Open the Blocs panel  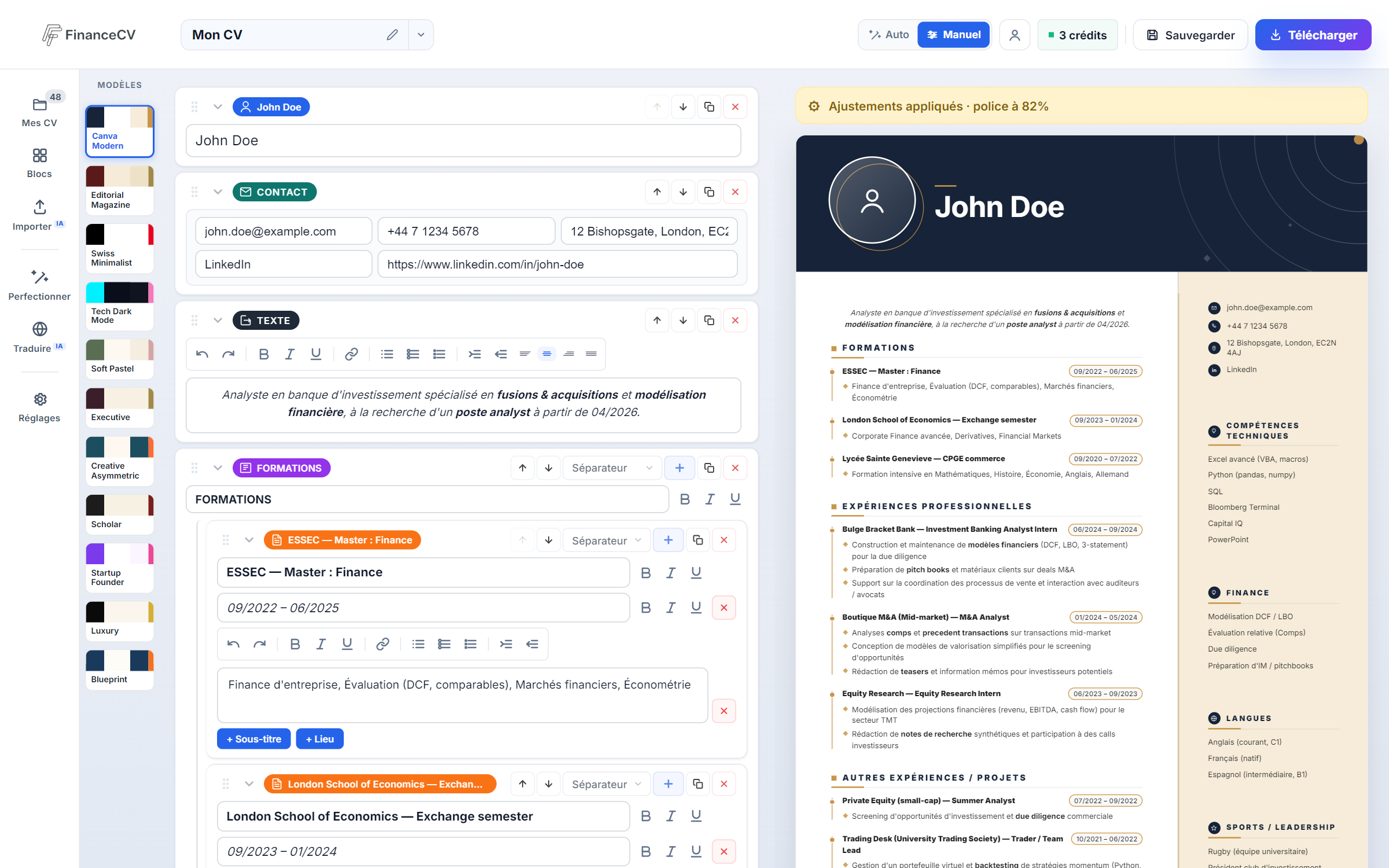[39, 163]
